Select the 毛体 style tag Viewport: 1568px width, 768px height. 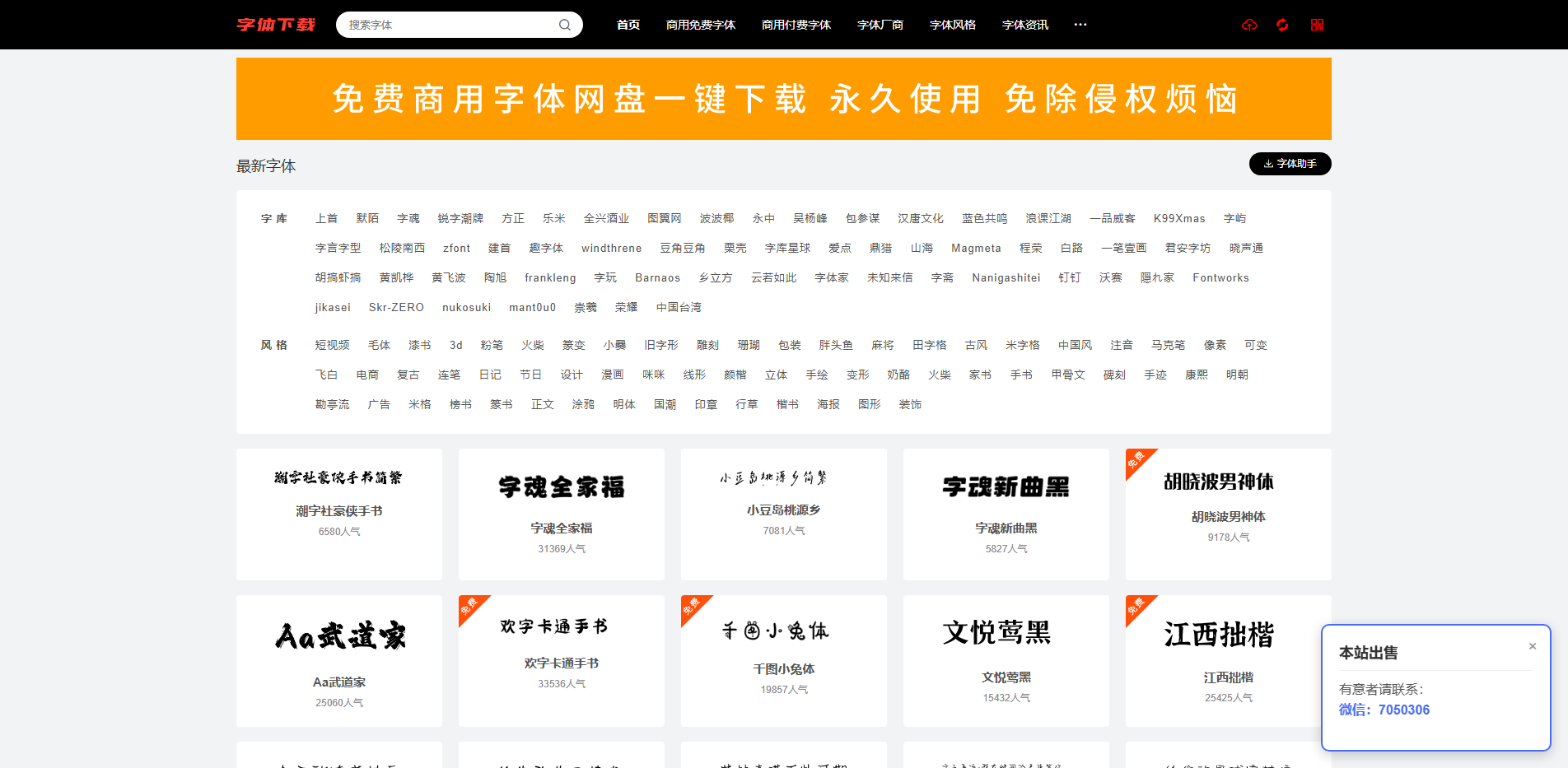point(379,345)
